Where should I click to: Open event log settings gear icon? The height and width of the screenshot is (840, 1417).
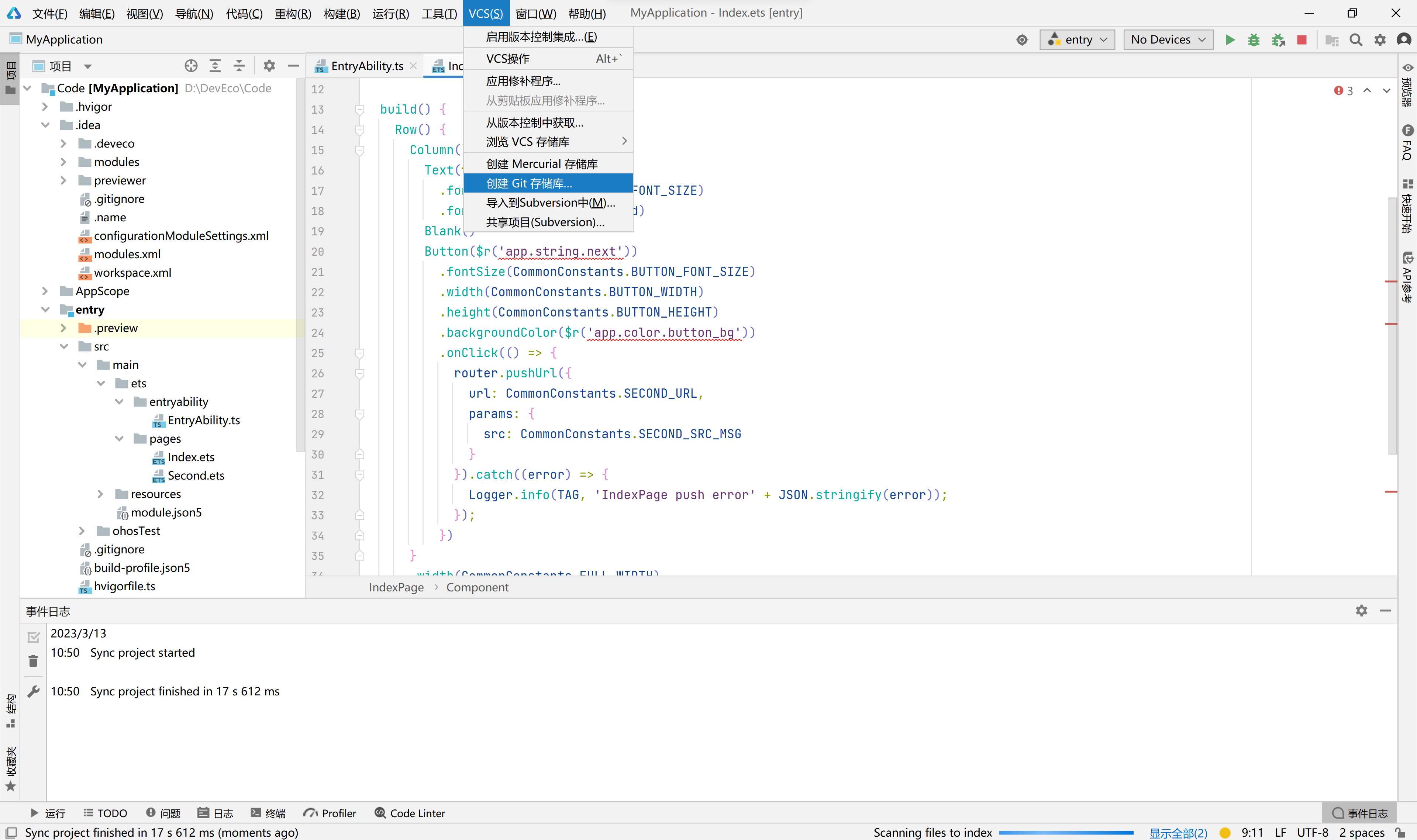tap(1361, 611)
